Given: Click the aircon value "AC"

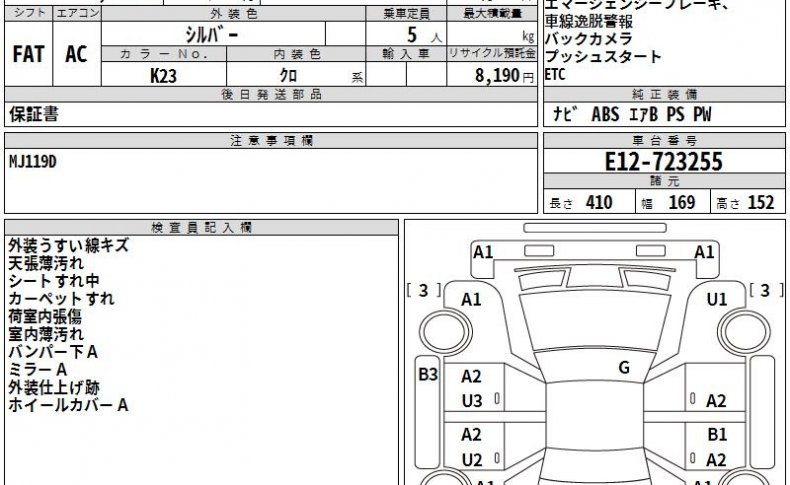Looking at the screenshot, I should tap(76, 54).
